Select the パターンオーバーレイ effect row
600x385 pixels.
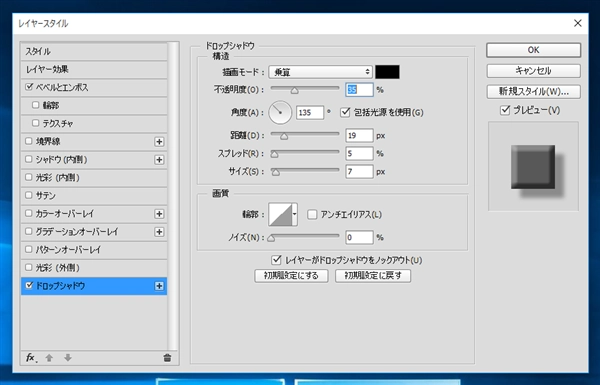coord(94,250)
